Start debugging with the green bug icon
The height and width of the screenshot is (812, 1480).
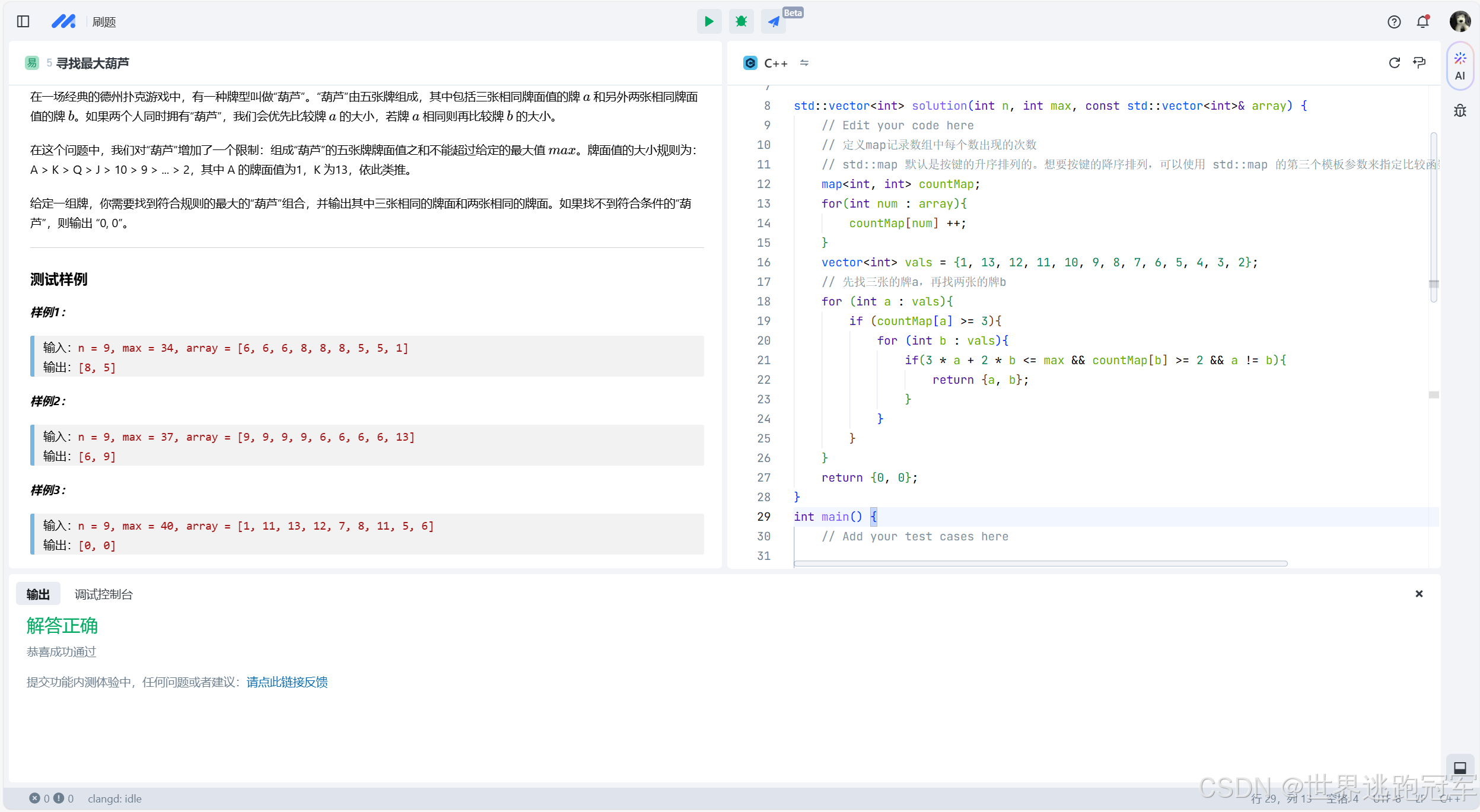[741, 21]
